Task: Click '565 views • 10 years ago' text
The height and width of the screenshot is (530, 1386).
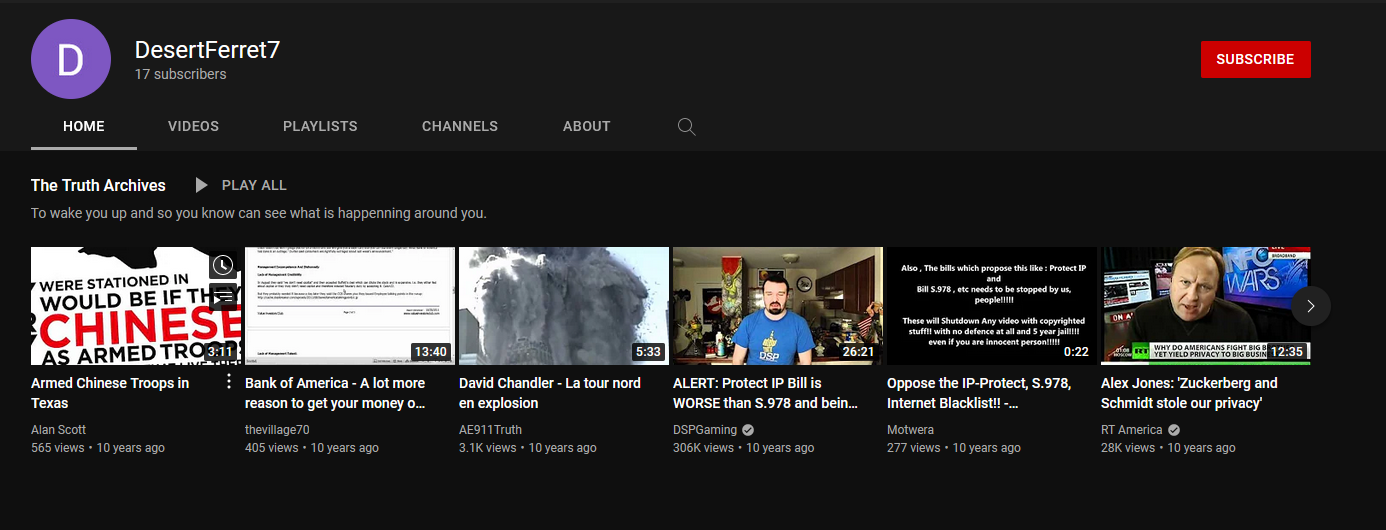Action: 98,448
